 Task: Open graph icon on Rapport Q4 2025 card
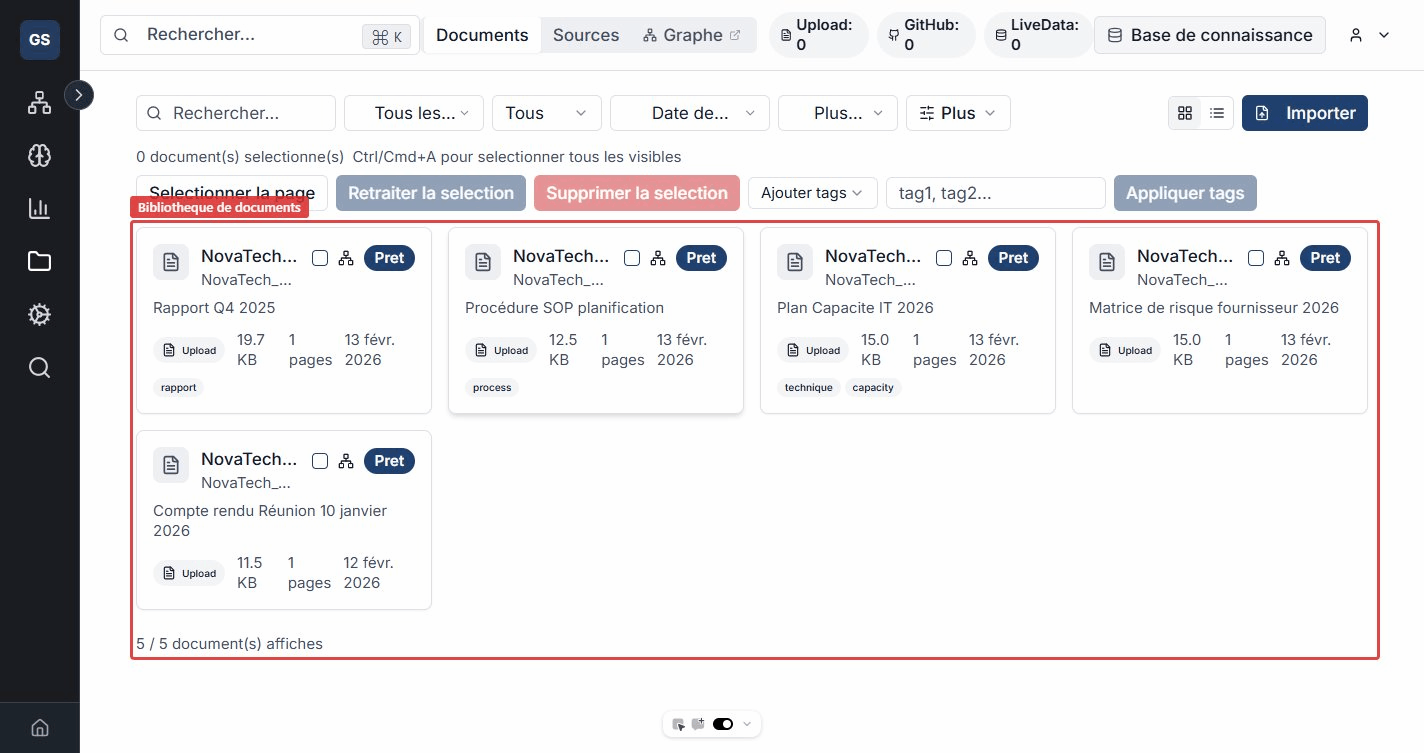point(346,258)
